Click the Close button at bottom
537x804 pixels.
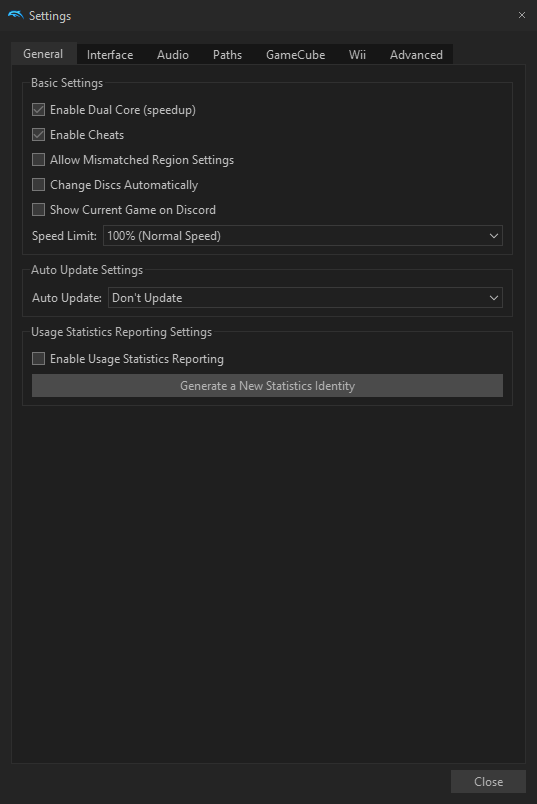tap(488, 781)
